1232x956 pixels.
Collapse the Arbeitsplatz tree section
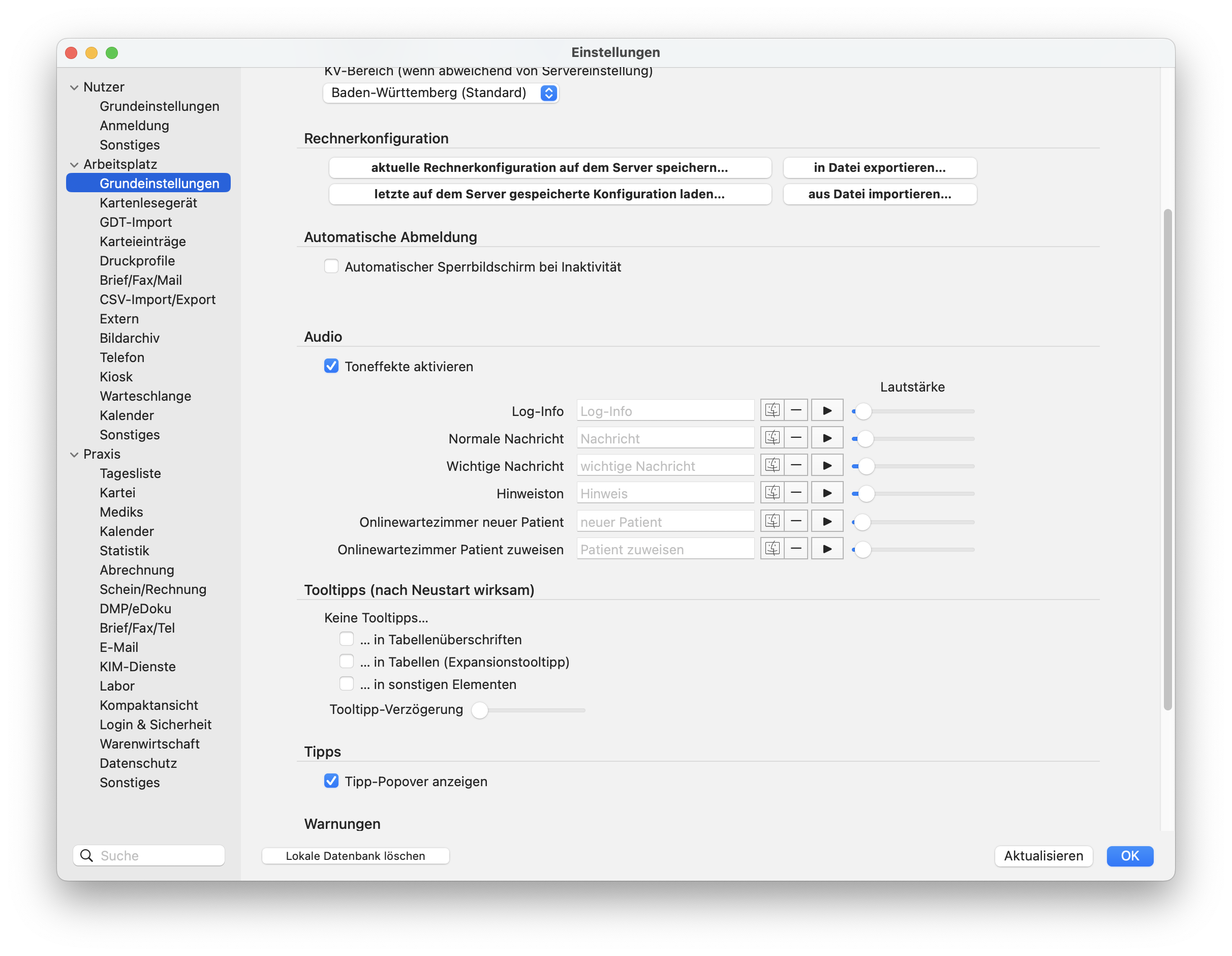point(74,164)
